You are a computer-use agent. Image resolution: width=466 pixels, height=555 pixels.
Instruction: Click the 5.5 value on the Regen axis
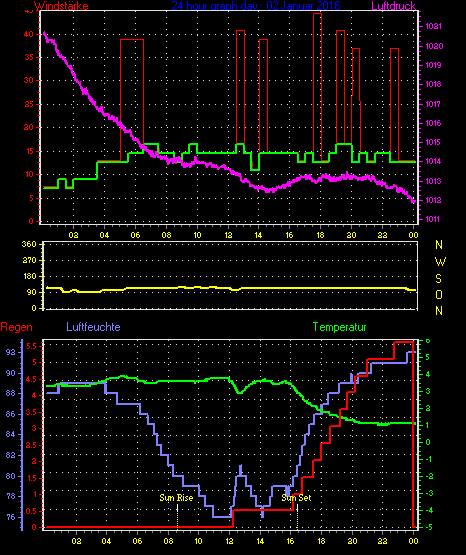pyautogui.click(x=31, y=346)
